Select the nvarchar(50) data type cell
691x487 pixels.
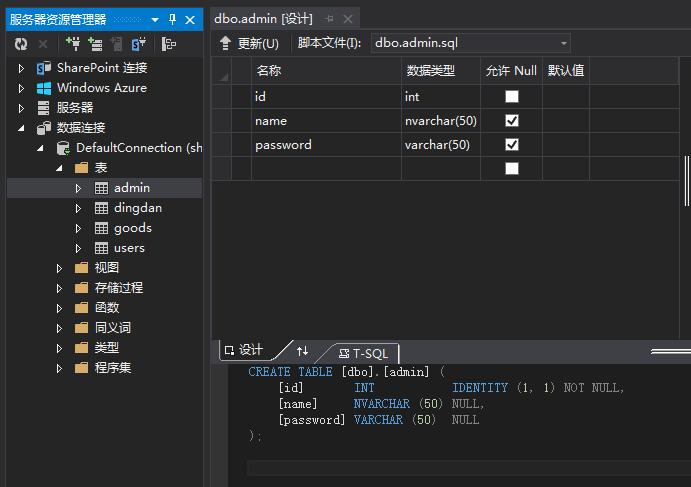coord(441,121)
